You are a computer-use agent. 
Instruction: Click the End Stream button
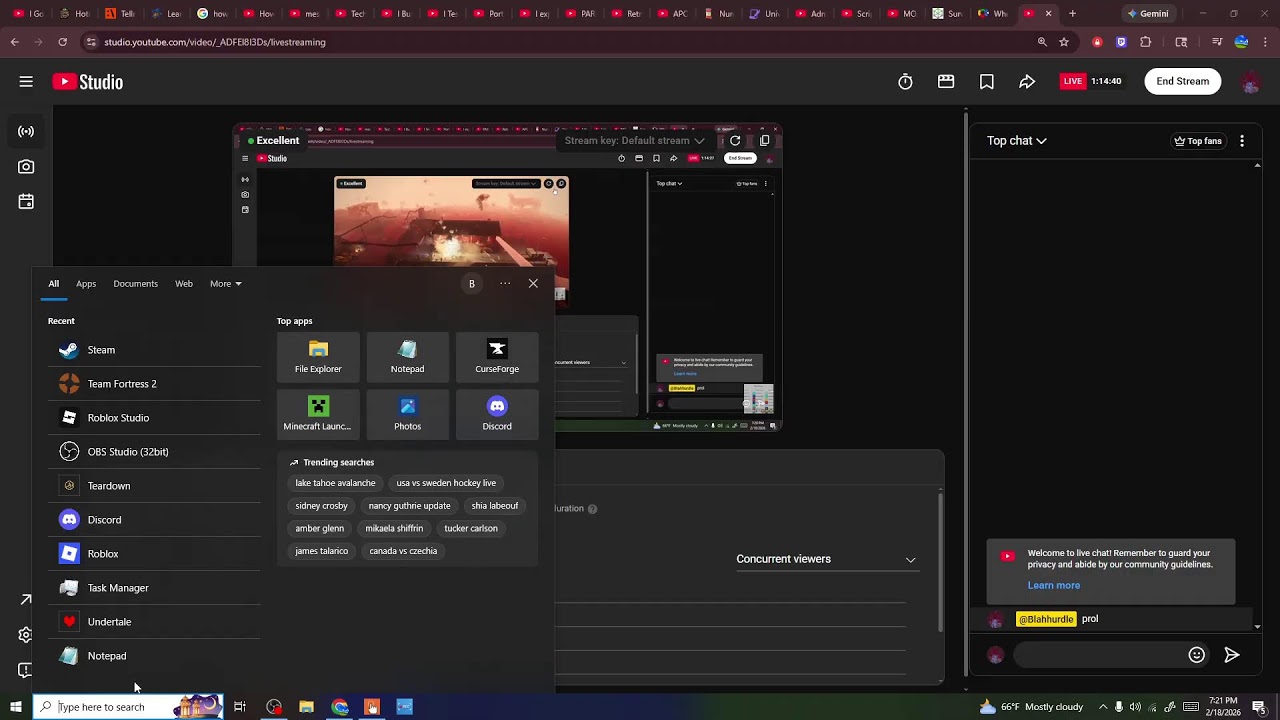point(1183,82)
